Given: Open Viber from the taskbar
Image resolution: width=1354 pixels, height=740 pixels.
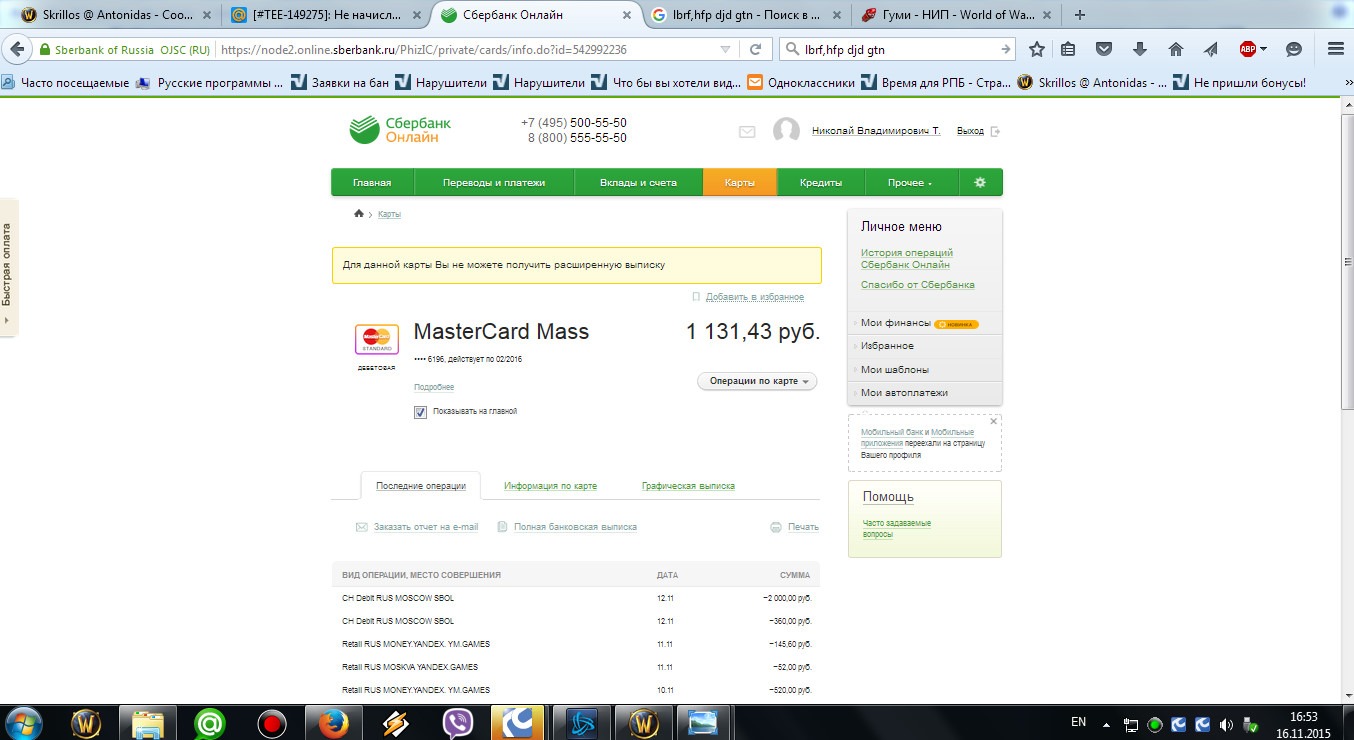Looking at the screenshot, I should click(x=457, y=722).
